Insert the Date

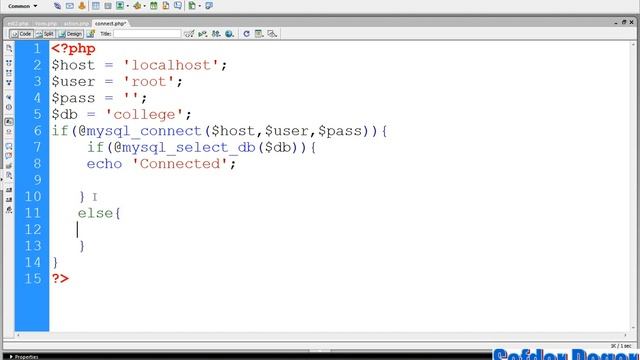click(153, 6)
